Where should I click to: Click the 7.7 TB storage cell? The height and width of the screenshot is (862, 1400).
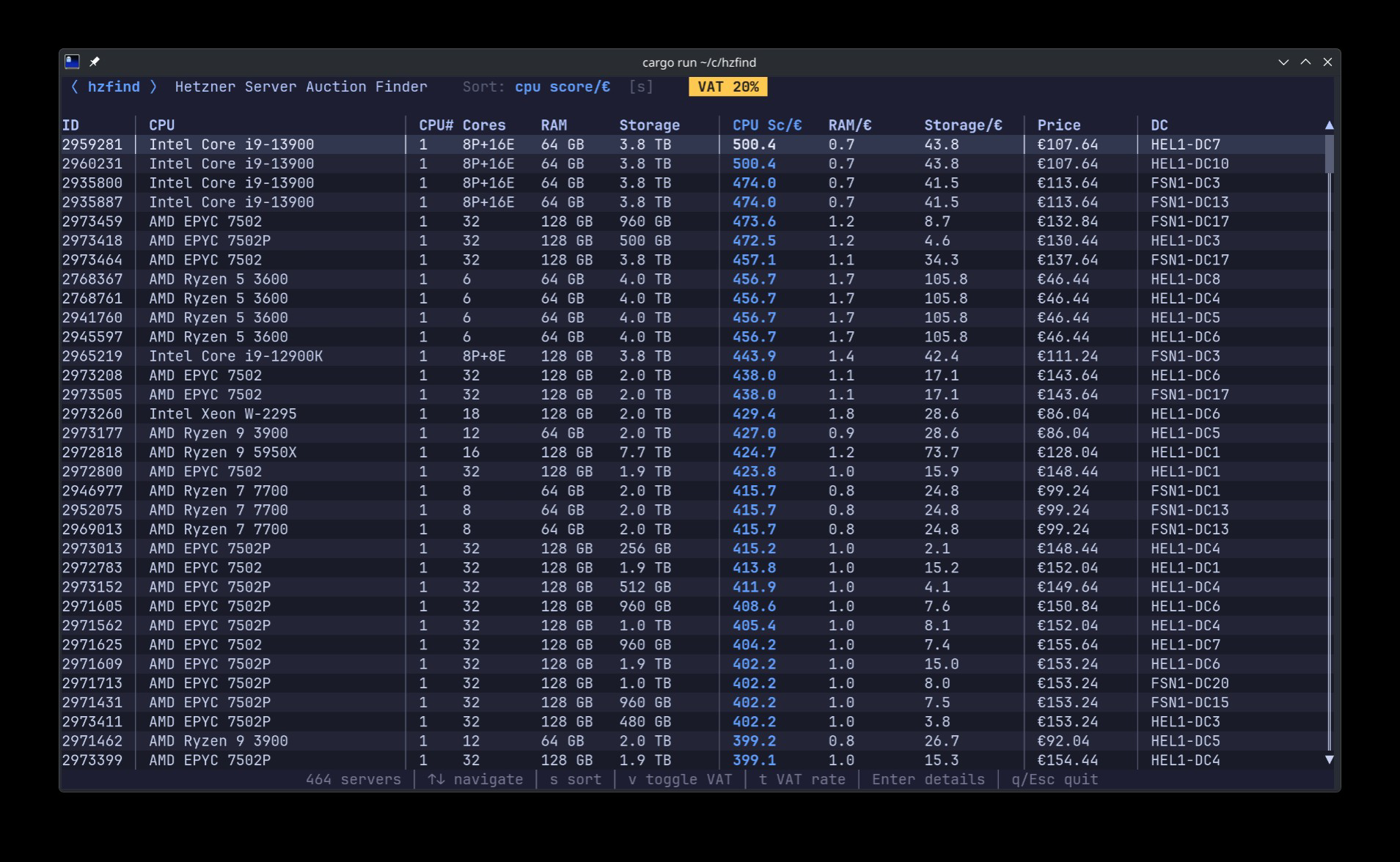point(645,452)
